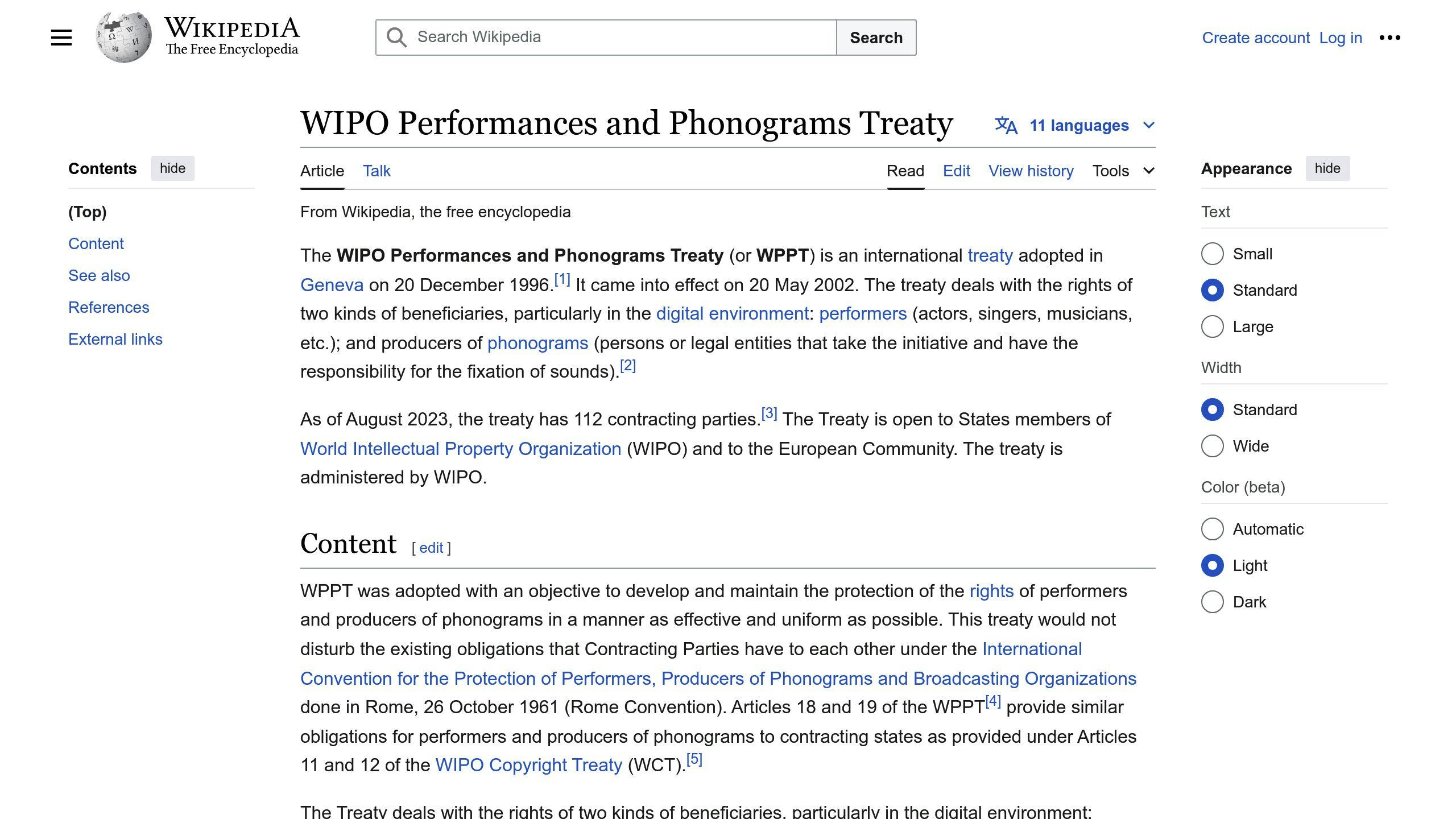
Task: Click citation reference [4]
Action: pyautogui.click(x=993, y=701)
